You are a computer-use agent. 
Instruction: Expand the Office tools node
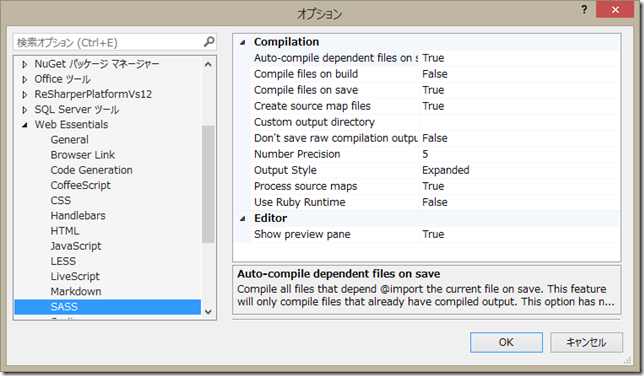25,79
